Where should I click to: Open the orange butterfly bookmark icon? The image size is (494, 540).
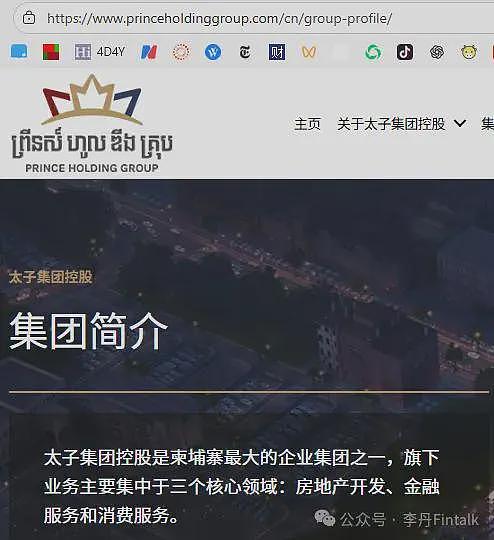tap(309, 52)
